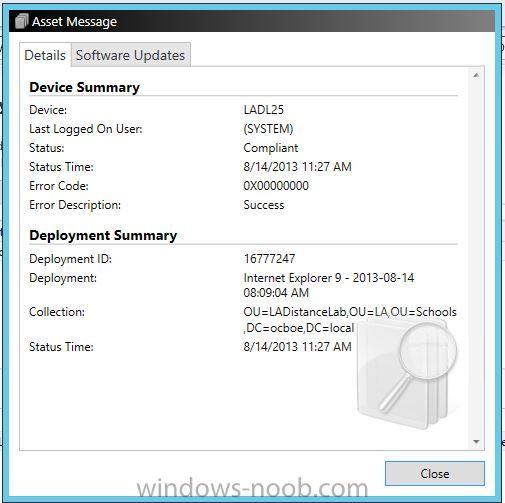The width and height of the screenshot is (505, 503).
Task: Click the Asset Message title bar icon
Action: coord(22,21)
